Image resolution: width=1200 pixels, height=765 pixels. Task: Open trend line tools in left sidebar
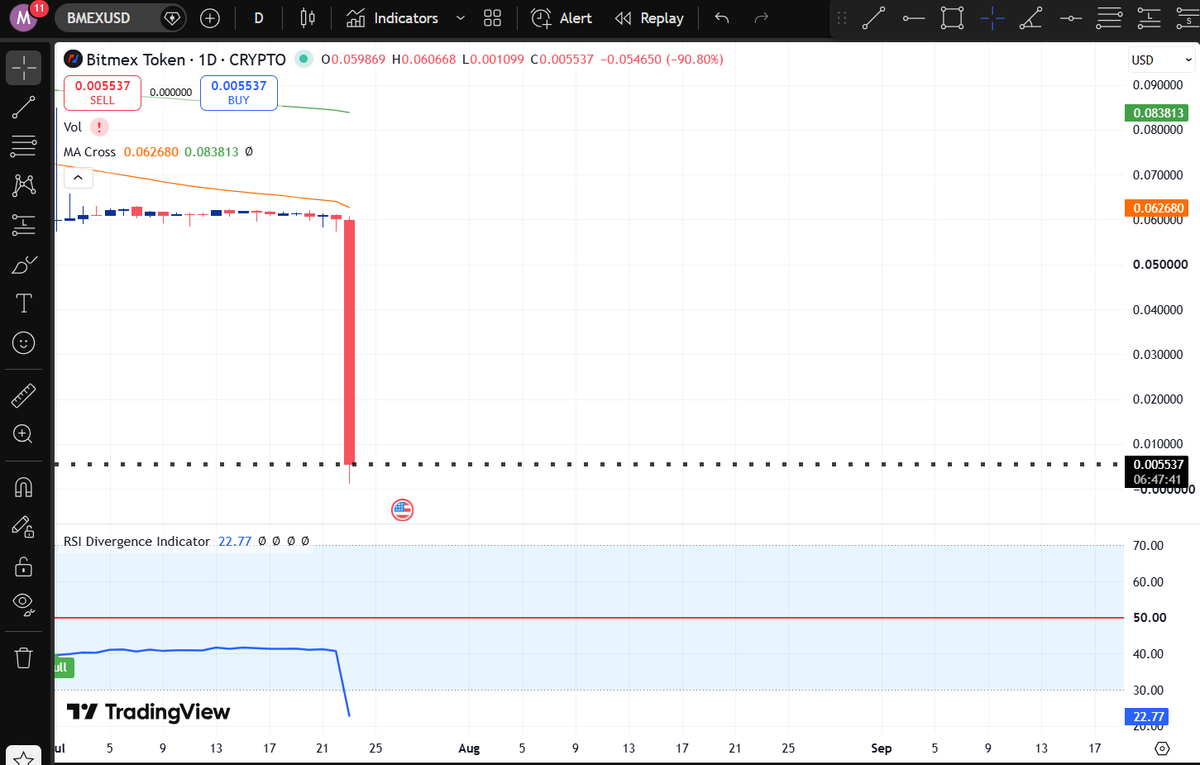tap(24, 107)
